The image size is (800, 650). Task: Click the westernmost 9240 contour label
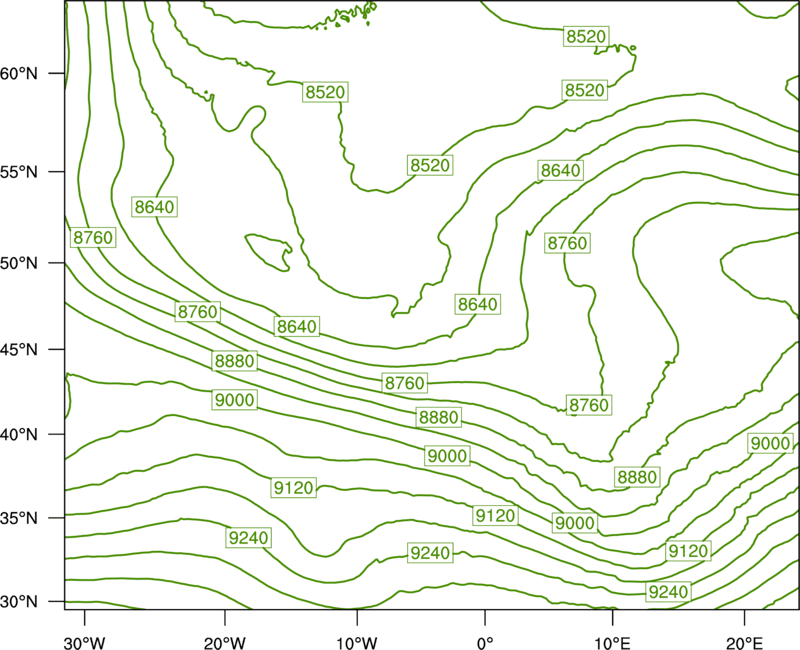point(248,537)
